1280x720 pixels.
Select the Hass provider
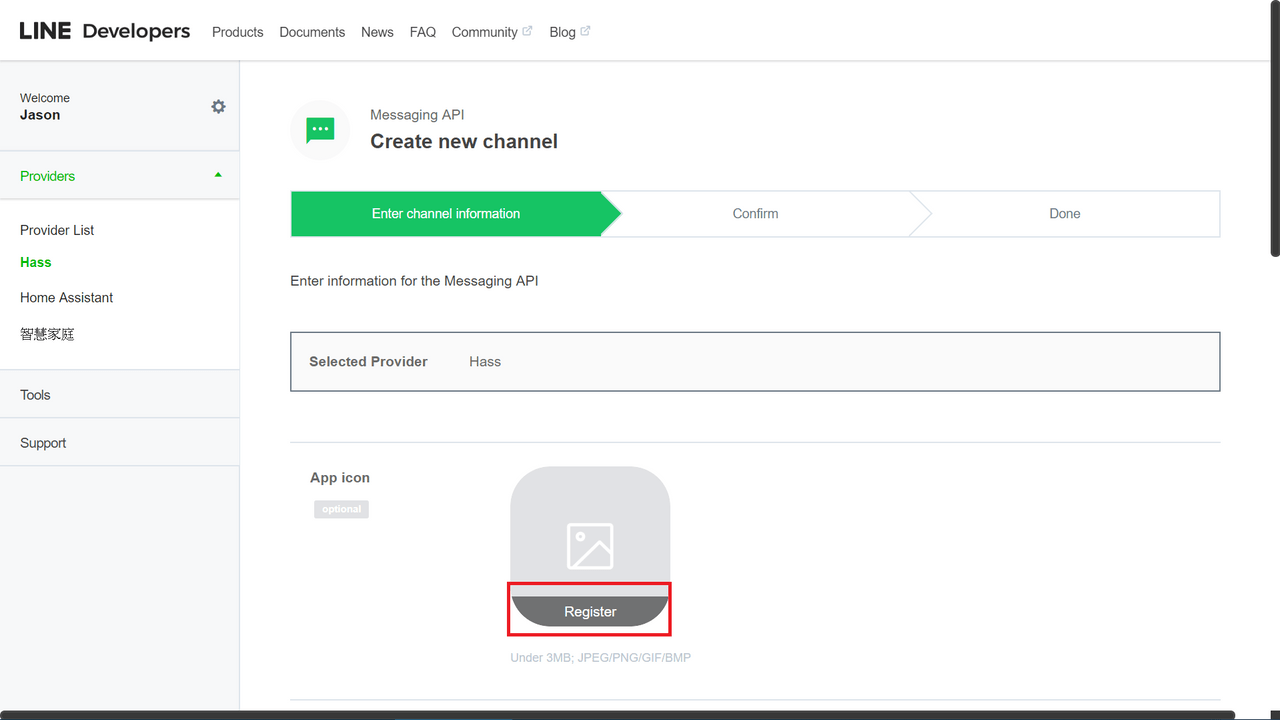35,262
